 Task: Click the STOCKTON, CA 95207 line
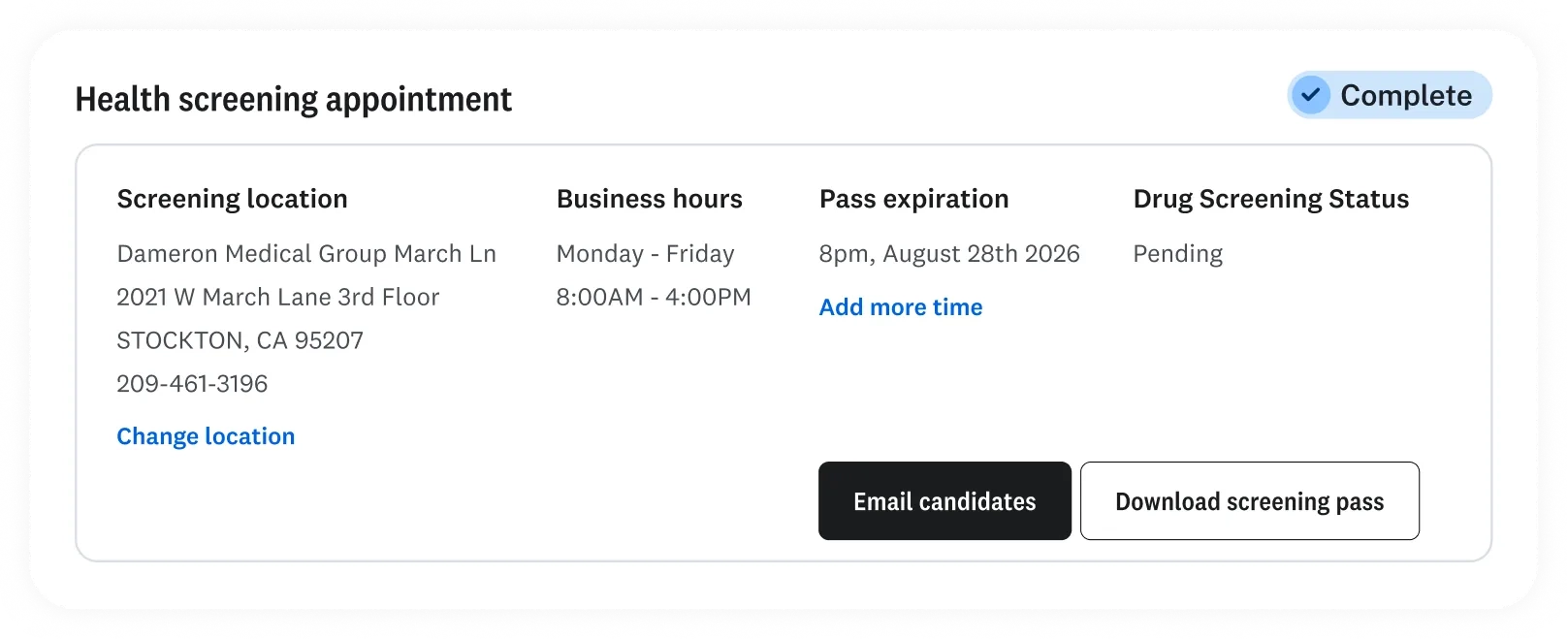240,340
